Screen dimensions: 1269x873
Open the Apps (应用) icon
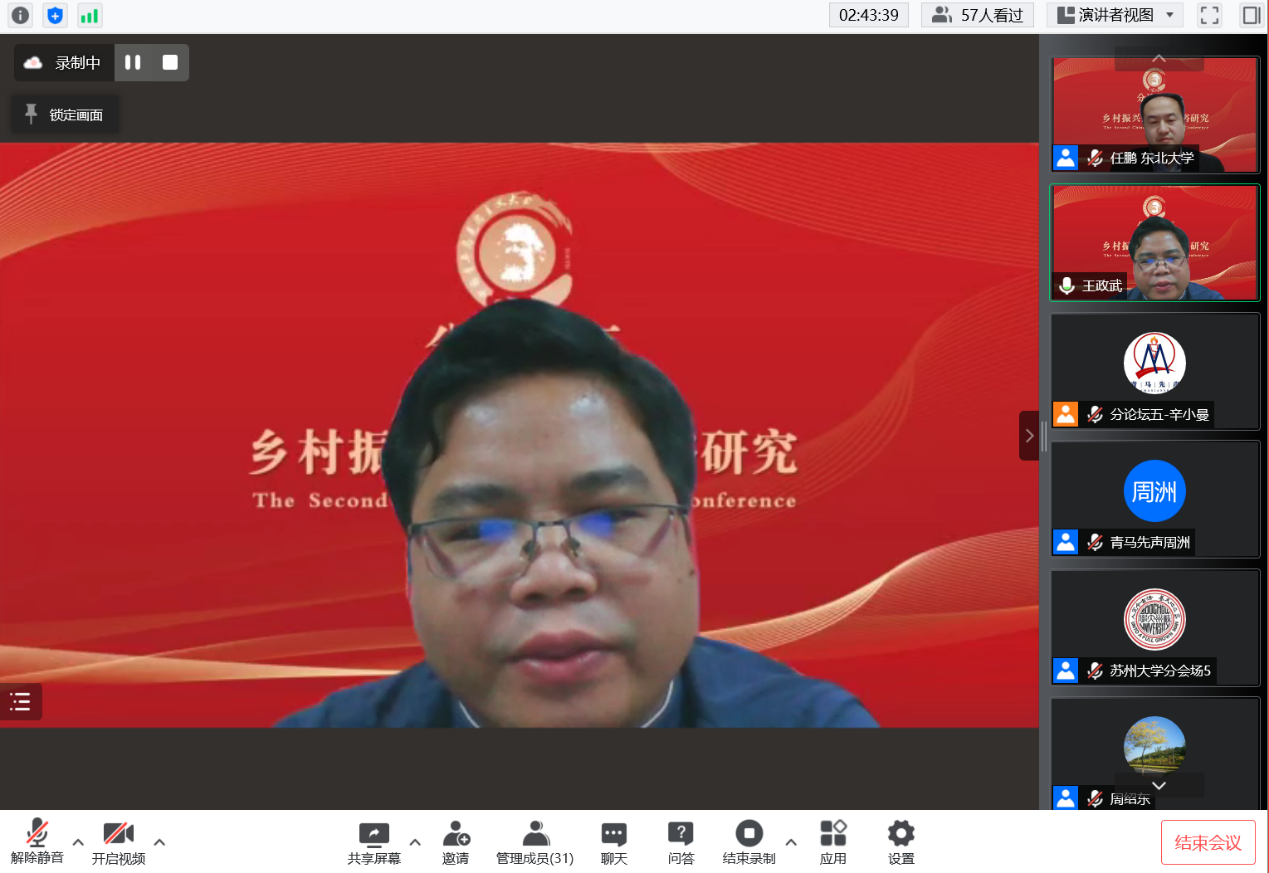(833, 842)
